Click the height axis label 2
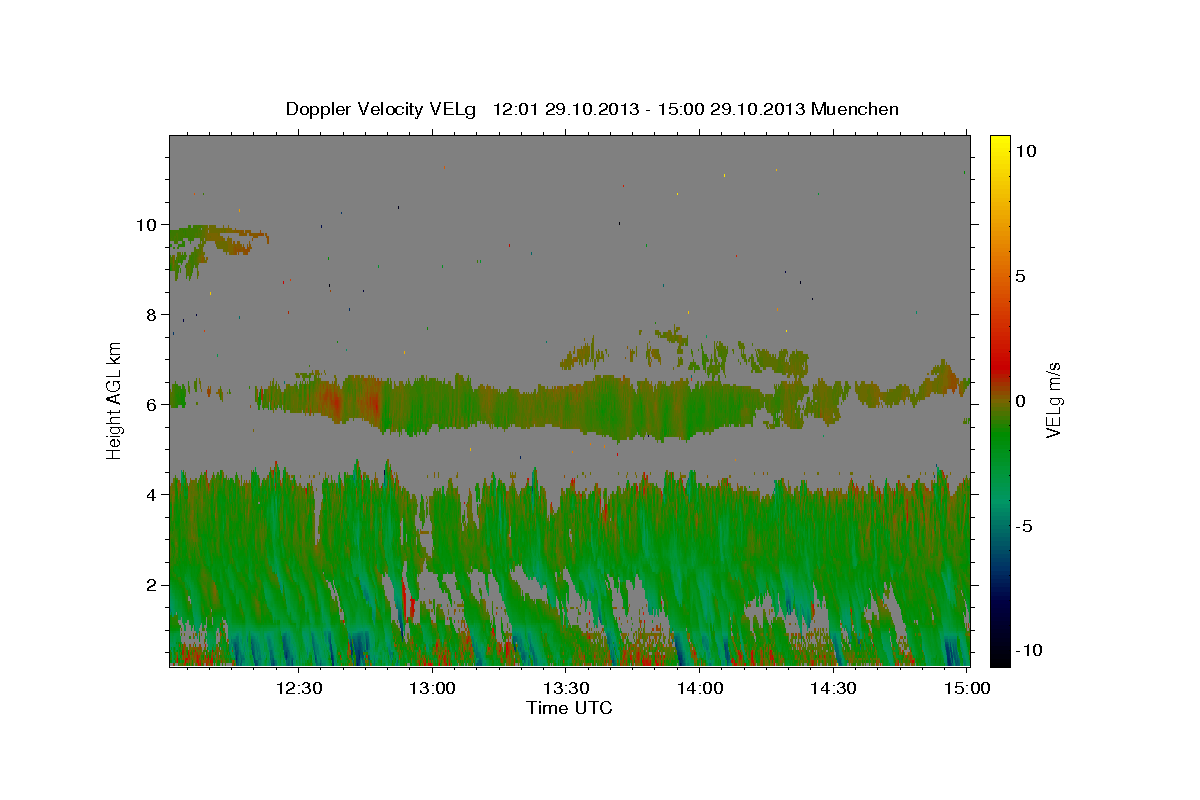The width and height of the screenshot is (1200, 800). (152, 585)
